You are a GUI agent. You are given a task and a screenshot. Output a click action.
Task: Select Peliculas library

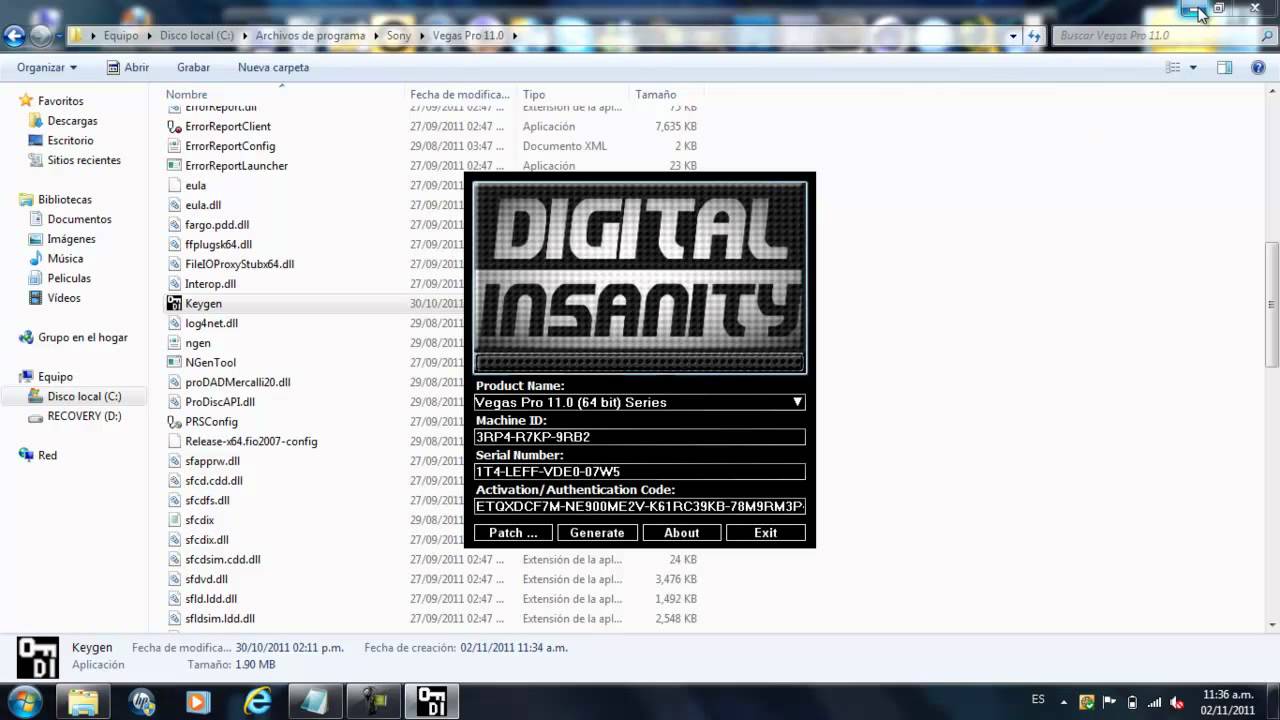point(69,278)
